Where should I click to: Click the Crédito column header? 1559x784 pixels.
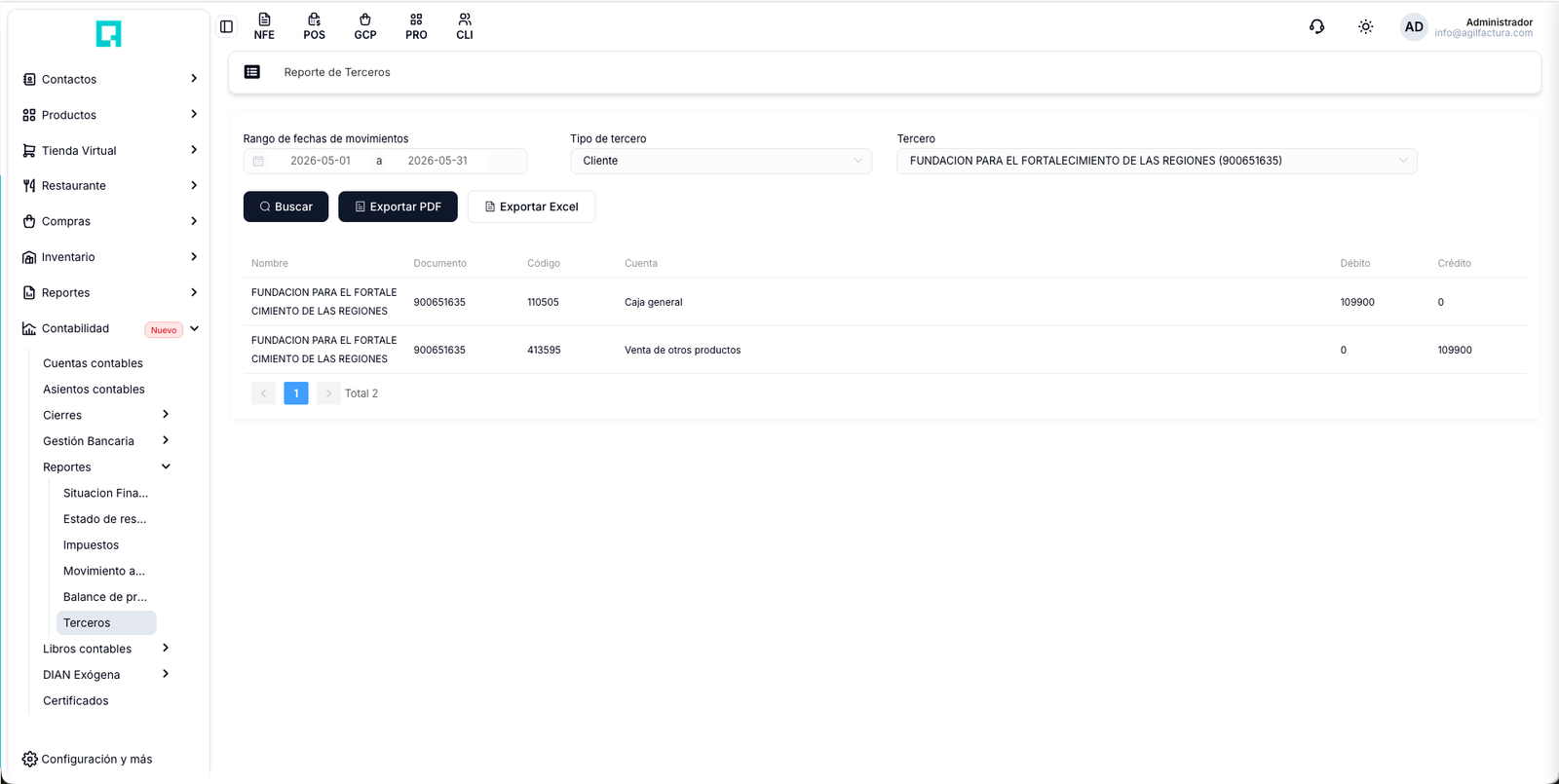1454,263
